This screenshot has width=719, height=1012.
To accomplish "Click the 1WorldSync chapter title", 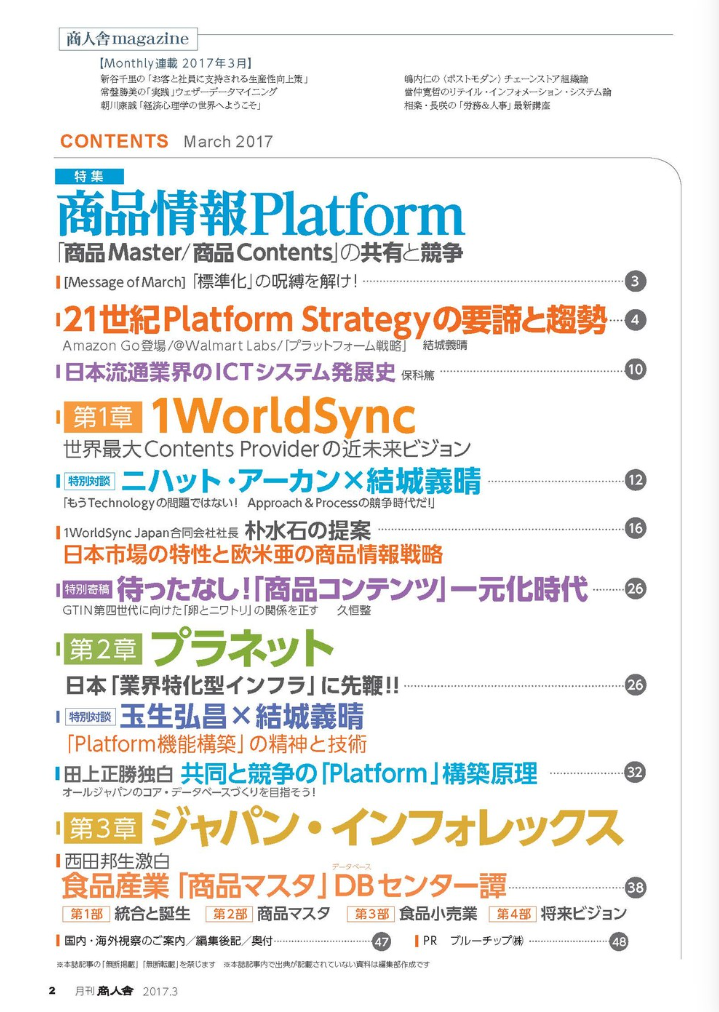I will [283, 416].
